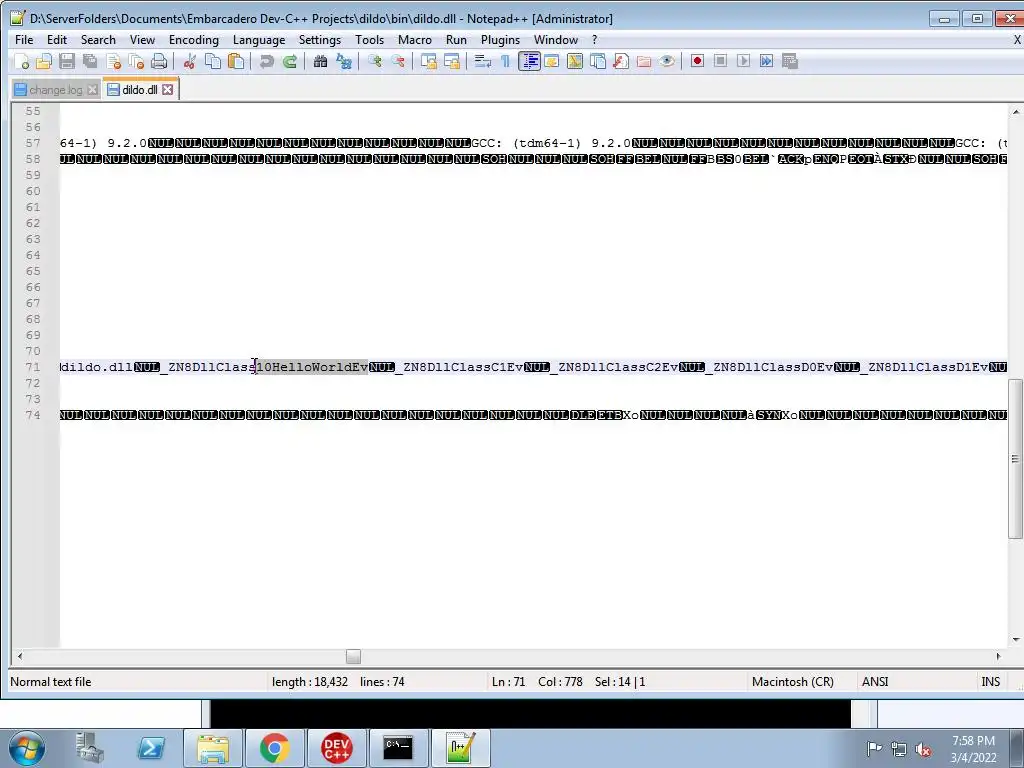Print the document using the printer icon
Screen dimensions: 1024x768
159,61
